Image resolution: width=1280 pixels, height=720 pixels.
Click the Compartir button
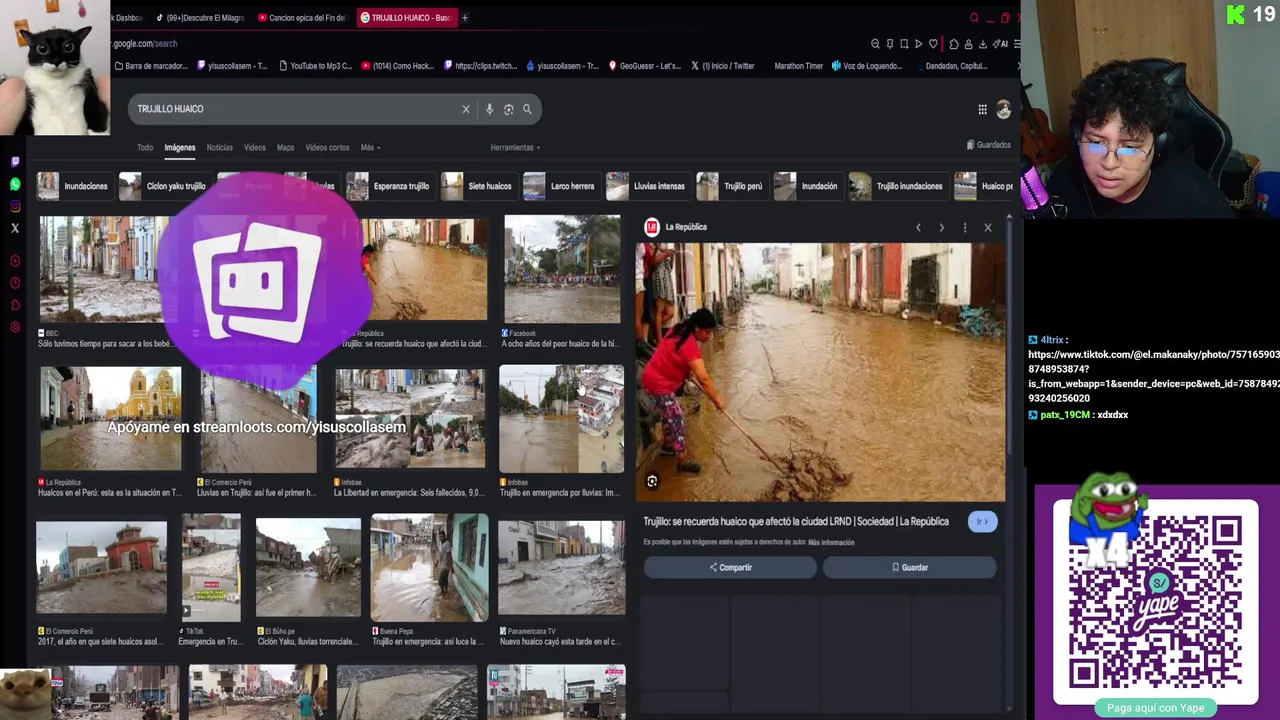730,567
